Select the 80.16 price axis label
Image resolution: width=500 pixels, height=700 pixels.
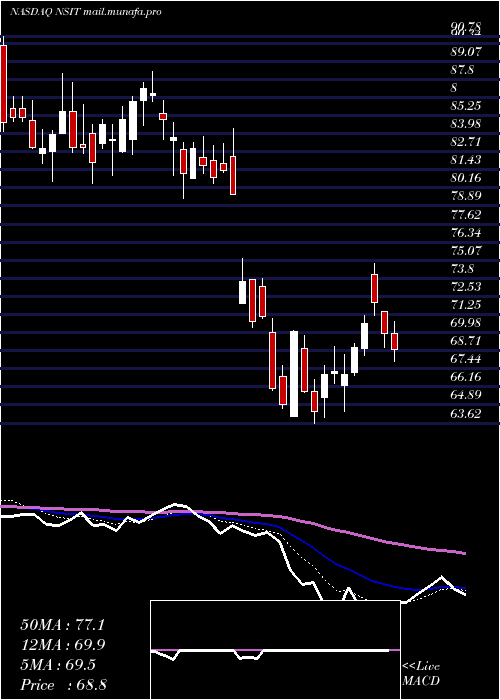(x=467, y=179)
